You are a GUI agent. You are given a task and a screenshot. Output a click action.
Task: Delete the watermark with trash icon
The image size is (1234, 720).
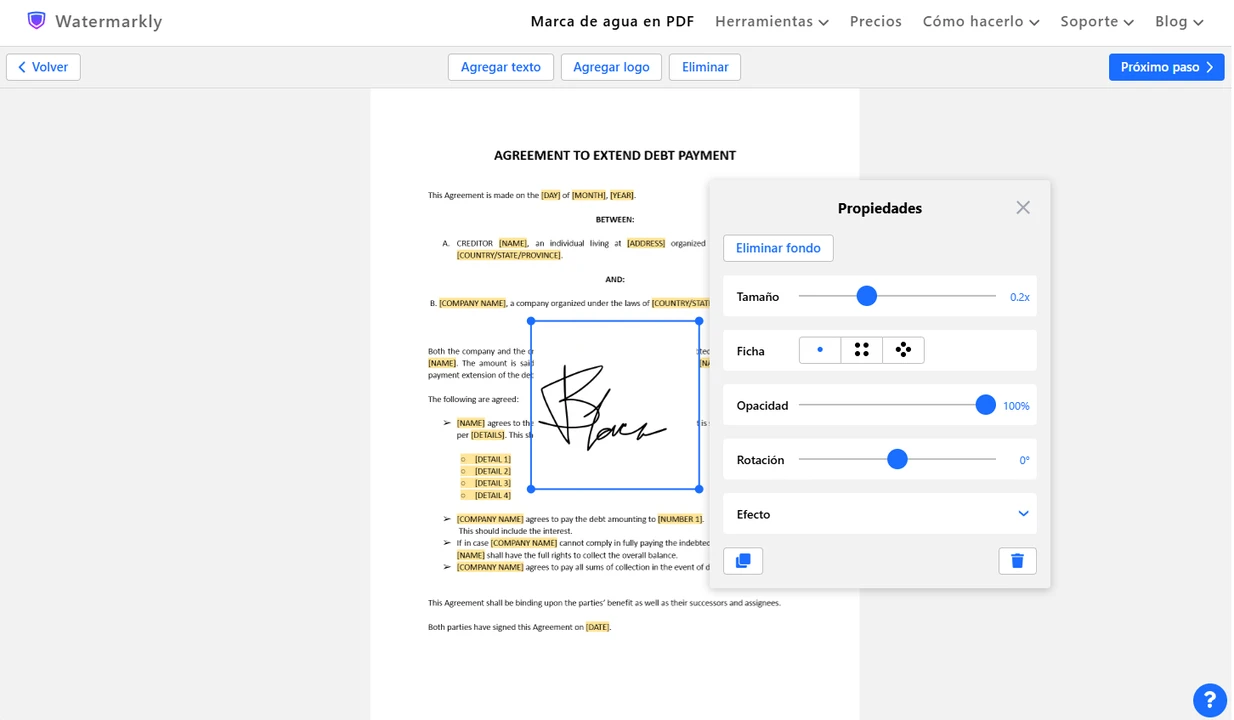[1017, 561]
